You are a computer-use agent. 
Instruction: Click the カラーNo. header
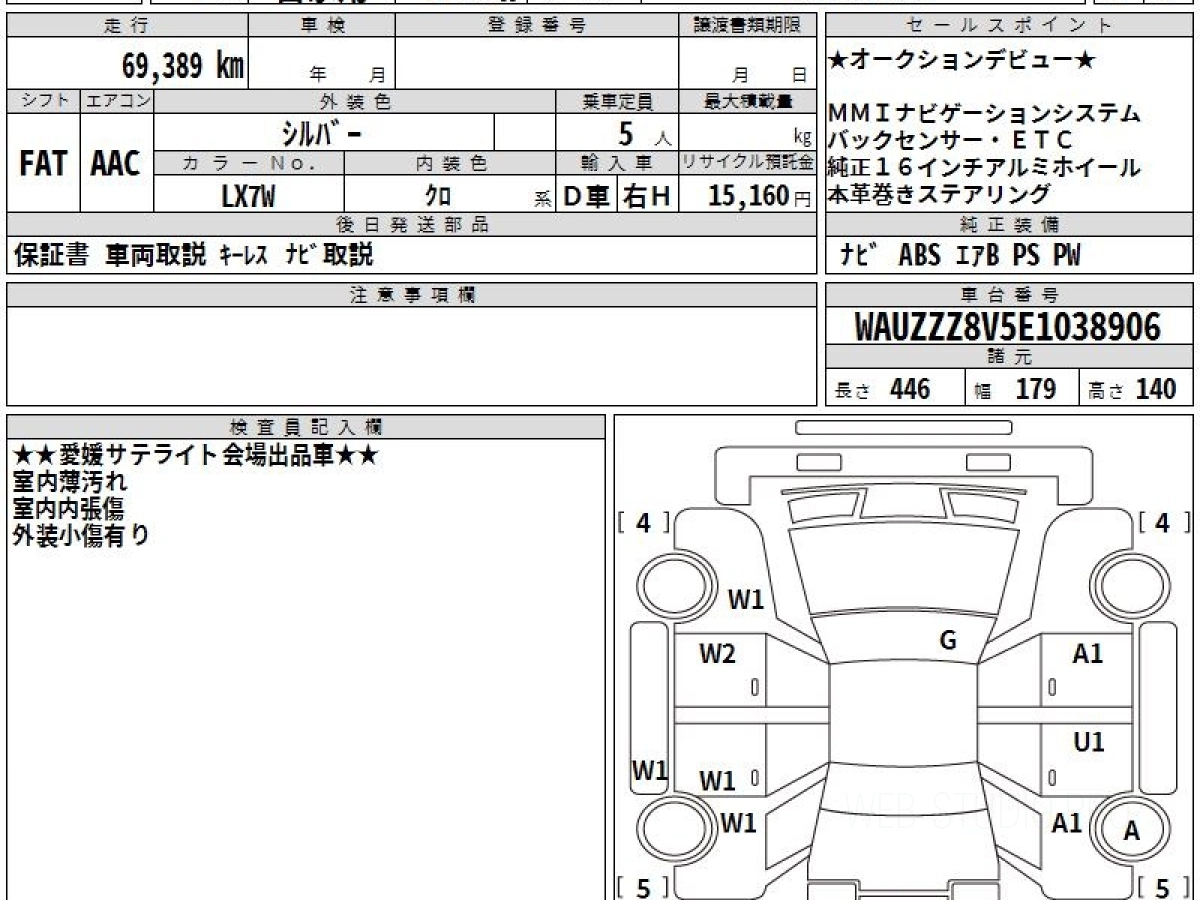pyautogui.click(x=249, y=163)
